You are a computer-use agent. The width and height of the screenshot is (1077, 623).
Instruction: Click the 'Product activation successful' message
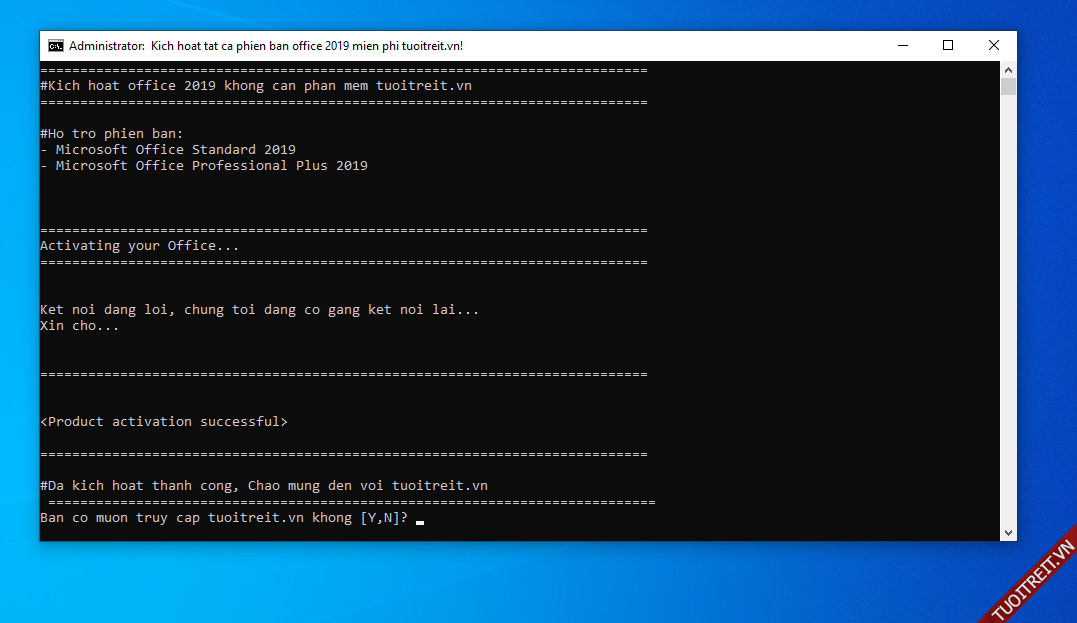(164, 422)
